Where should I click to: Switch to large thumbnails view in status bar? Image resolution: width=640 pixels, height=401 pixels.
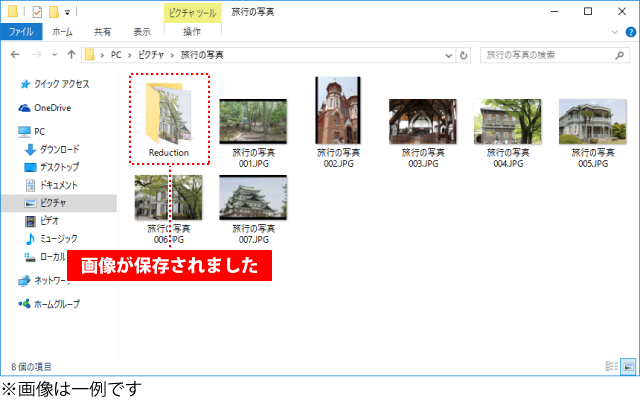626,366
